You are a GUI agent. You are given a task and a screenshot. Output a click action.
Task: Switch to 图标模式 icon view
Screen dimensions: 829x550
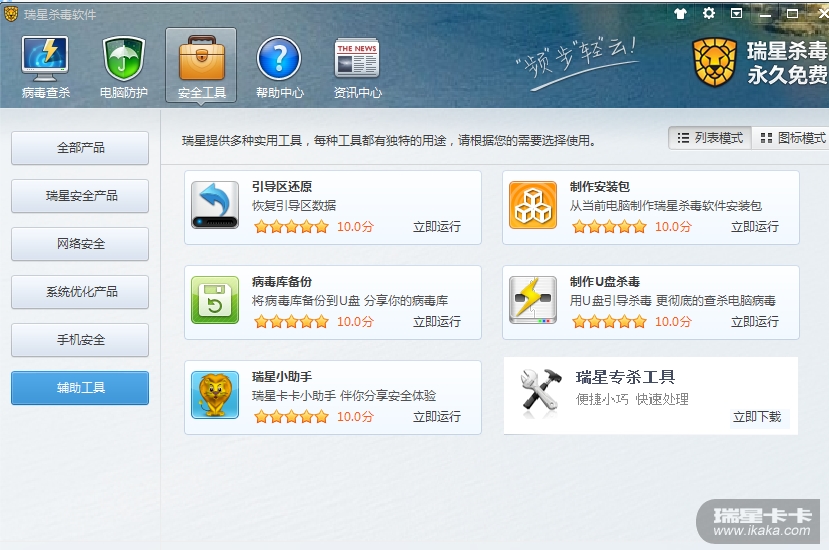pyautogui.click(x=792, y=138)
